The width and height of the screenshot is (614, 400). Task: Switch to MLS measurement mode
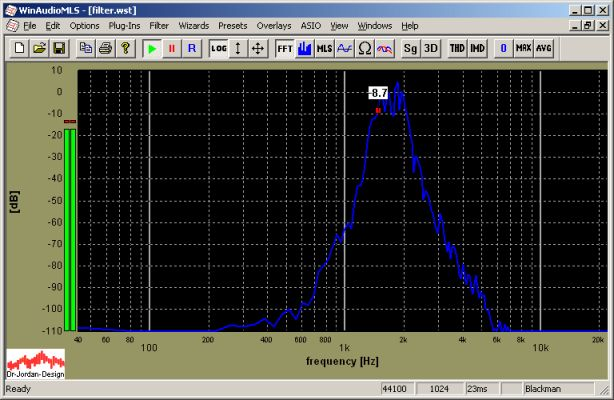(325, 48)
